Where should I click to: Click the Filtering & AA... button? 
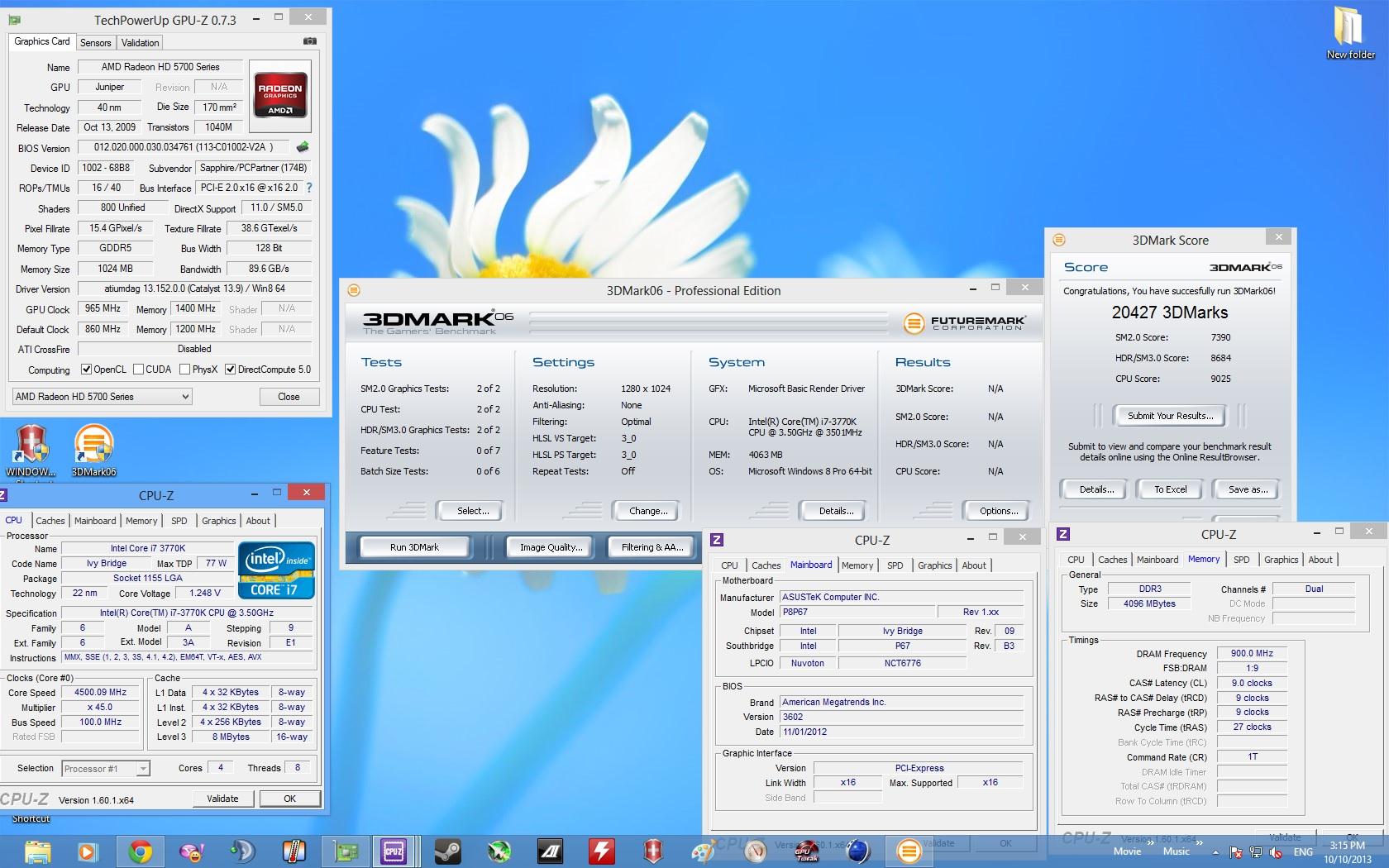pyautogui.click(x=652, y=547)
